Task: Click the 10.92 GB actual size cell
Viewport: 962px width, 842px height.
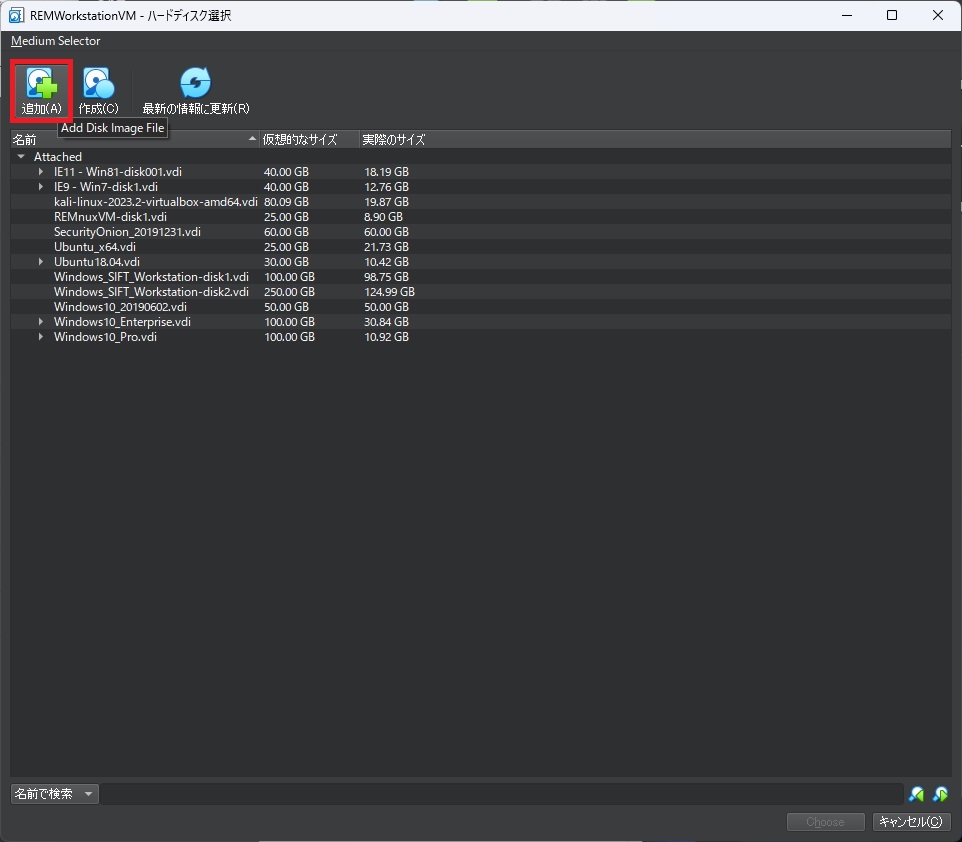Action: click(x=387, y=337)
